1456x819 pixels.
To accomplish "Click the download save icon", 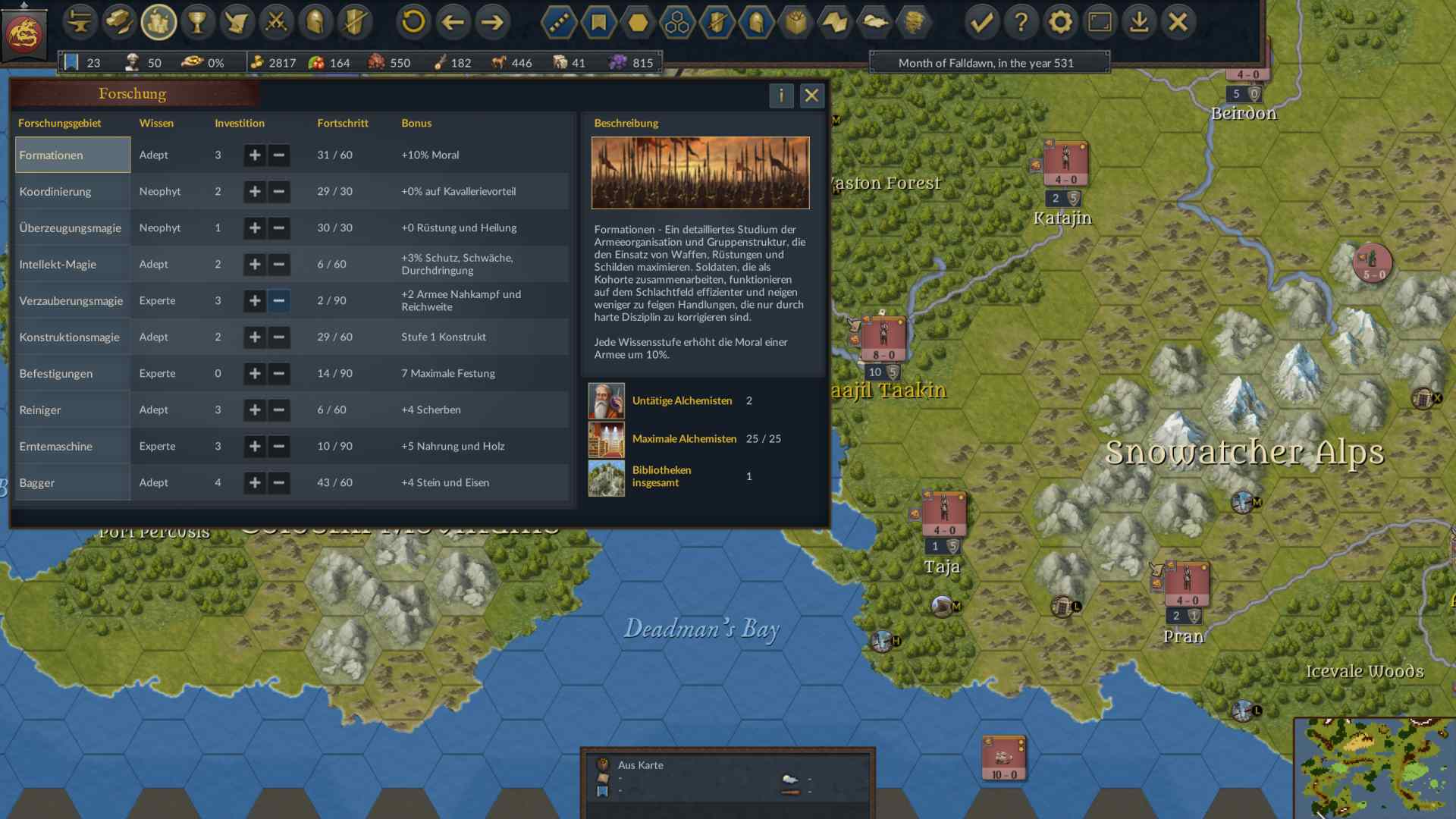I will [1139, 22].
